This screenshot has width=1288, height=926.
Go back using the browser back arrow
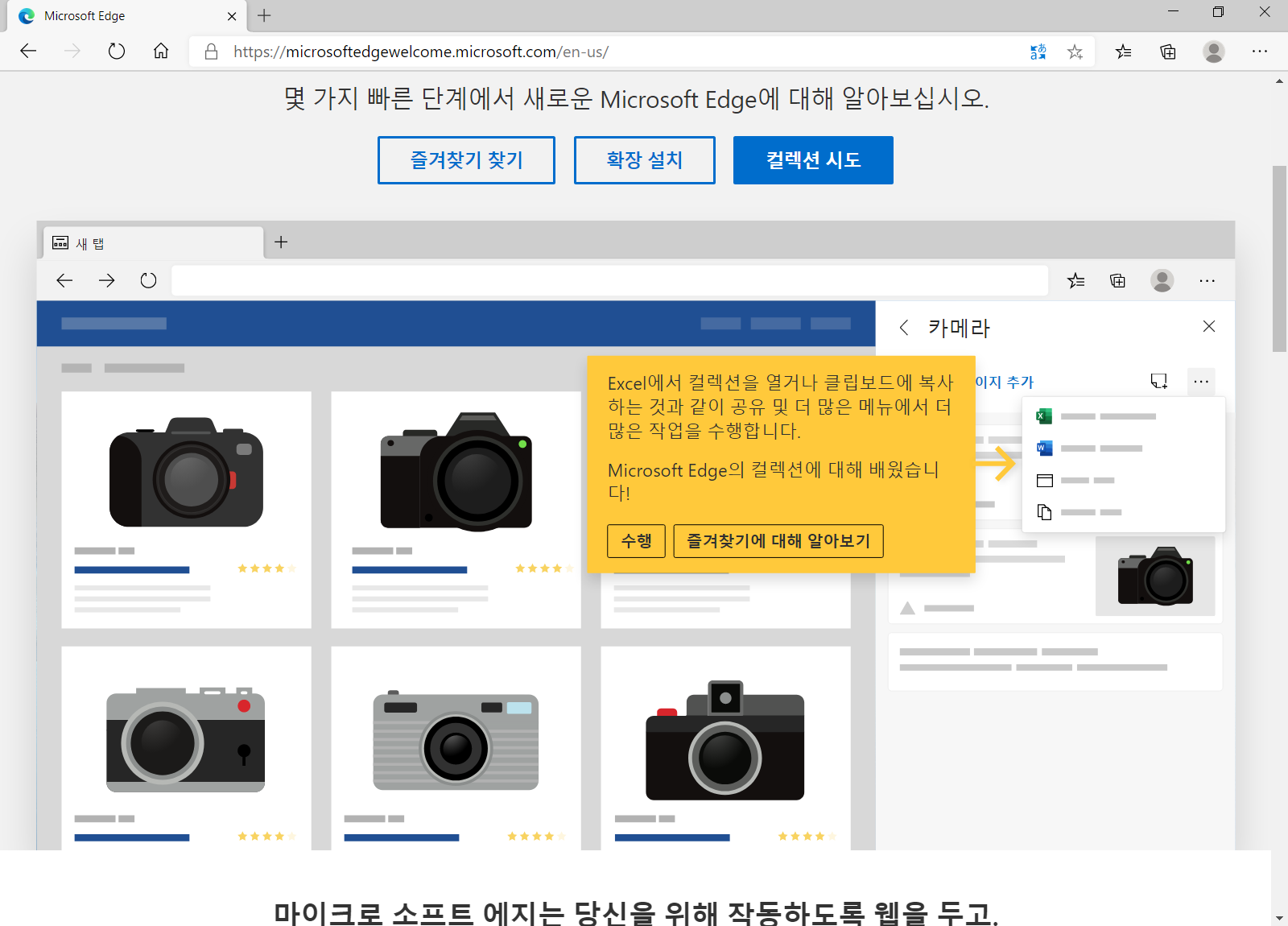click(x=29, y=52)
